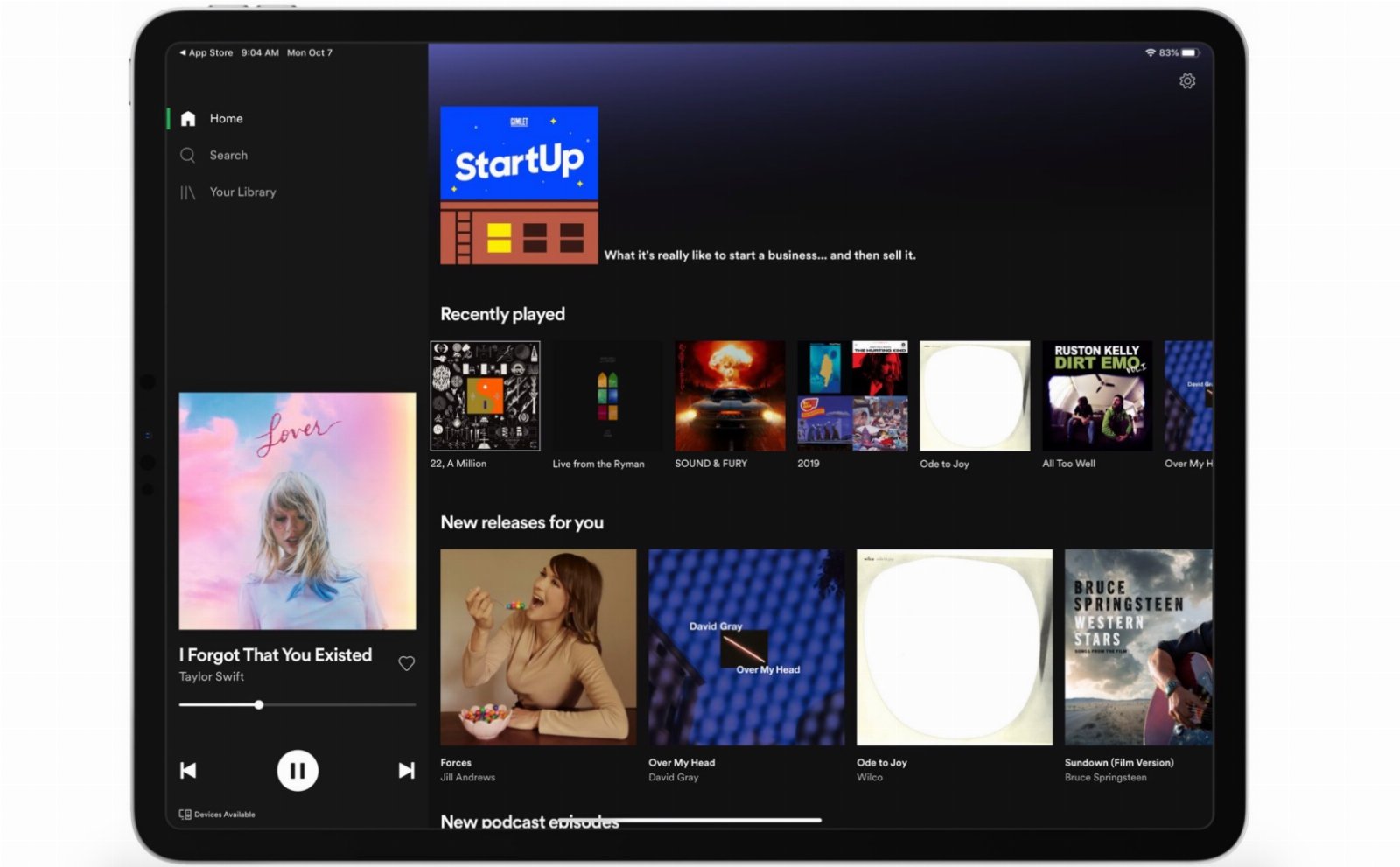Viewport: 1400px width, 867px height.
Task: Click the Your Library icon
Action: [187, 192]
